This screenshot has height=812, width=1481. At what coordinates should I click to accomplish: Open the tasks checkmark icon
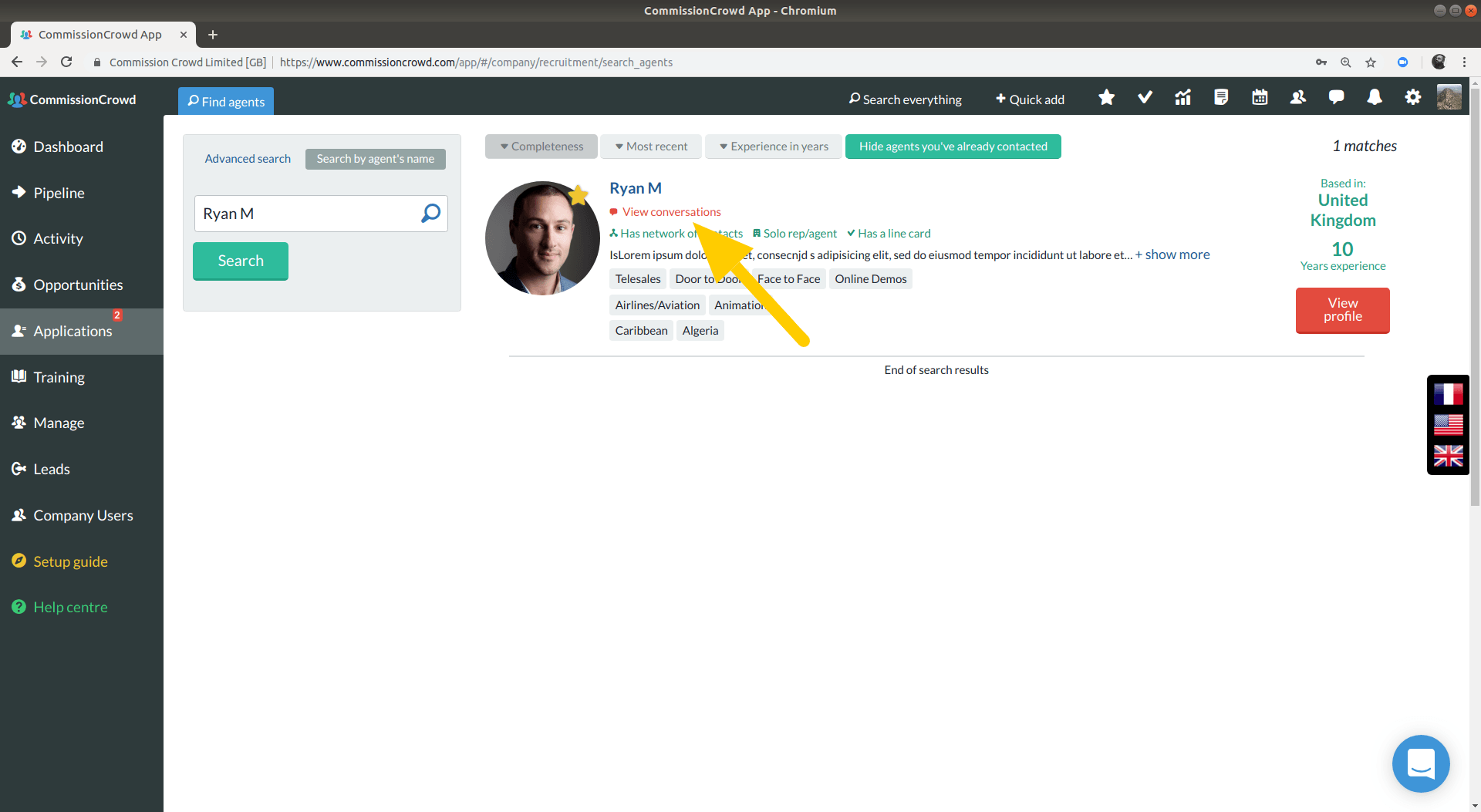[1145, 97]
